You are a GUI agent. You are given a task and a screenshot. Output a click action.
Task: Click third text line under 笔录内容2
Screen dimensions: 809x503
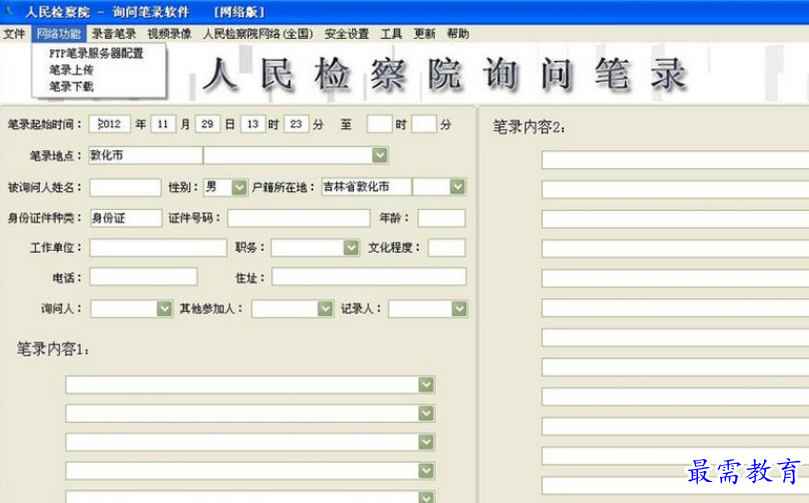675,219
